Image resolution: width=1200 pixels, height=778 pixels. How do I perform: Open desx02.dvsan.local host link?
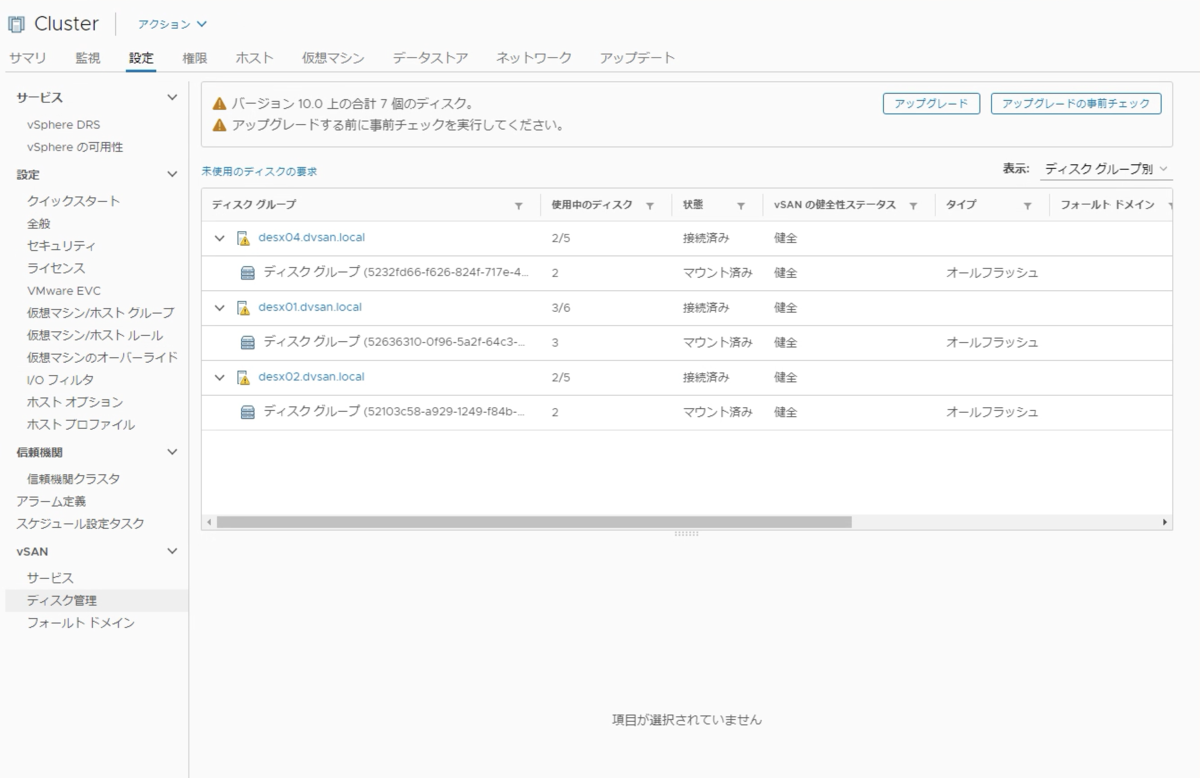pyautogui.click(x=310, y=377)
